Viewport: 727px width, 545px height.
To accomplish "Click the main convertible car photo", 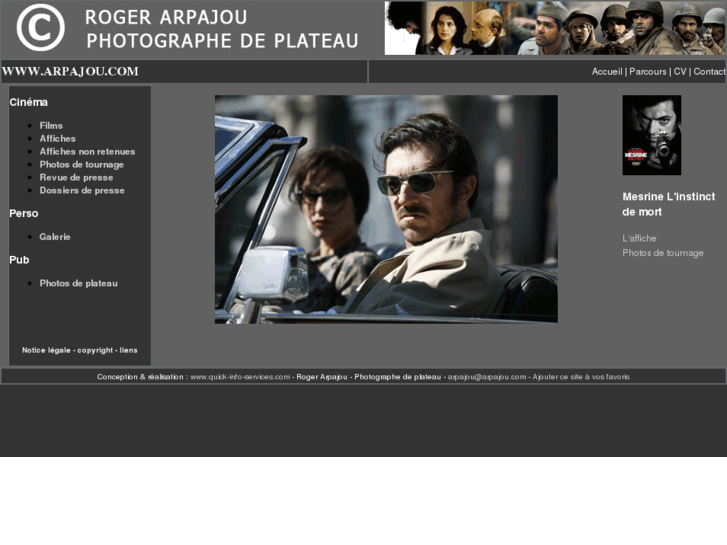I will pyautogui.click(x=386, y=209).
